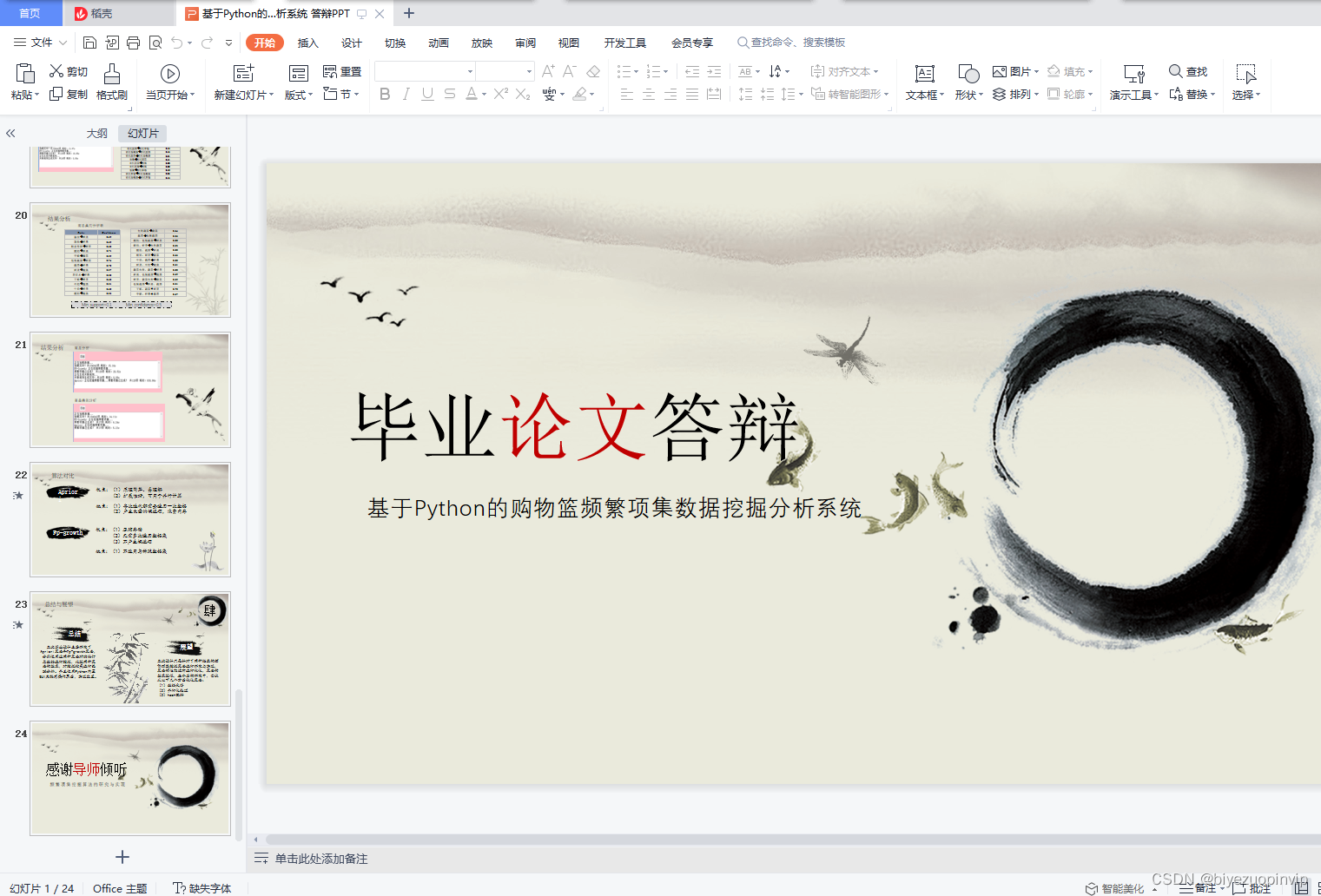The height and width of the screenshot is (896, 1321).
Task: Click the Replace (替换) icon
Action: 1176,94
